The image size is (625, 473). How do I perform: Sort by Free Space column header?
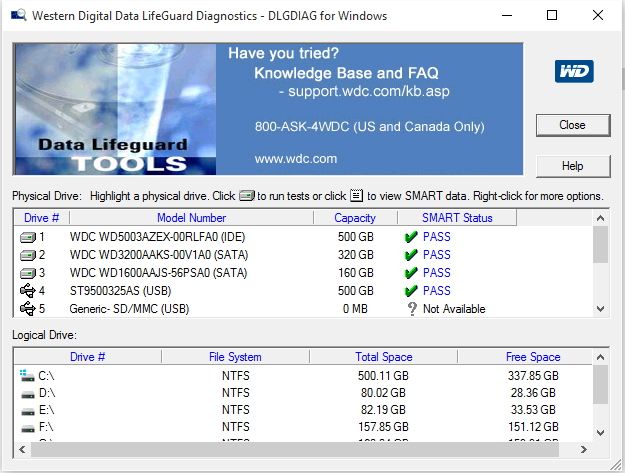click(533, 357)
